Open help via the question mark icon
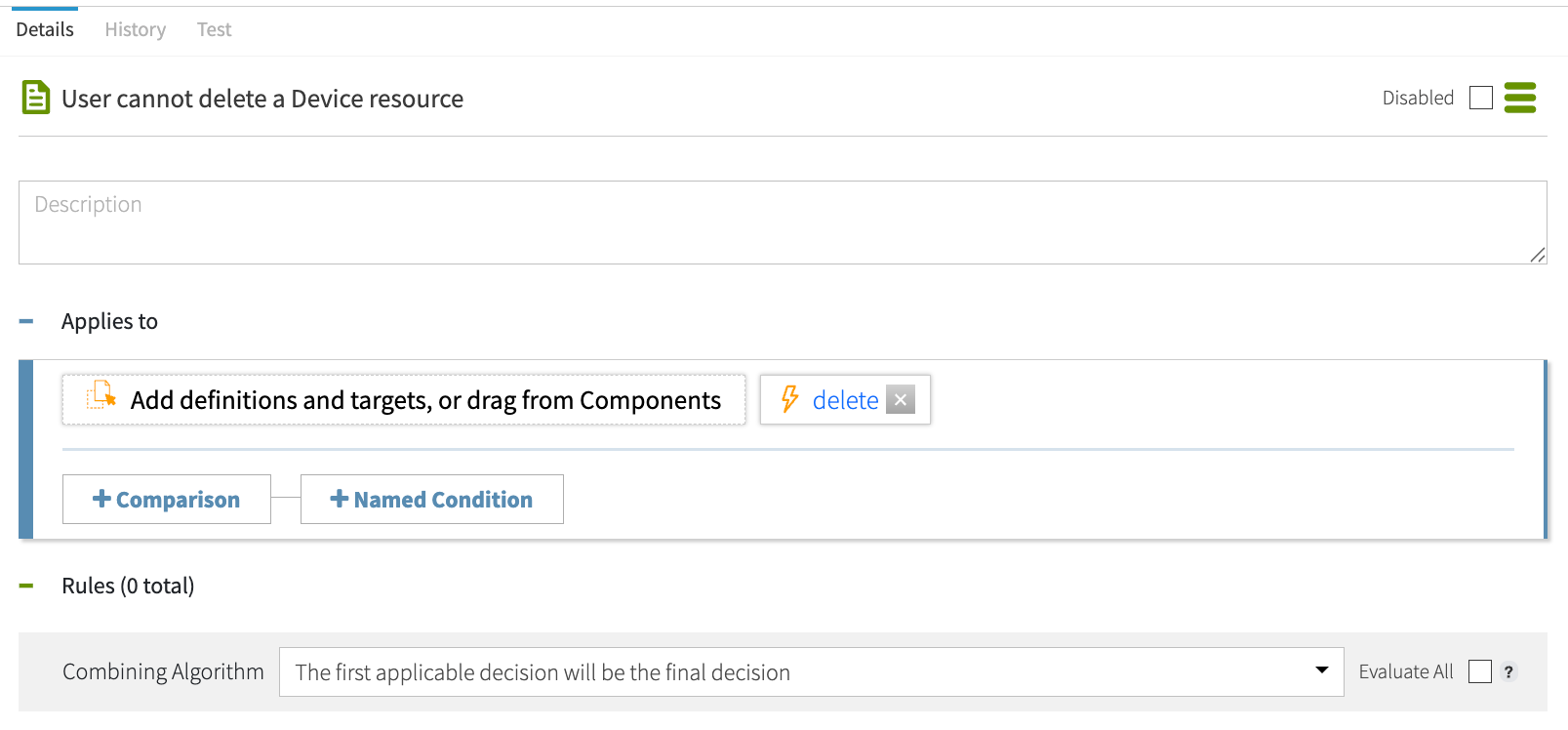Image resolution: width=1568 pixels, height=730 pixels. click(1508, 671)
